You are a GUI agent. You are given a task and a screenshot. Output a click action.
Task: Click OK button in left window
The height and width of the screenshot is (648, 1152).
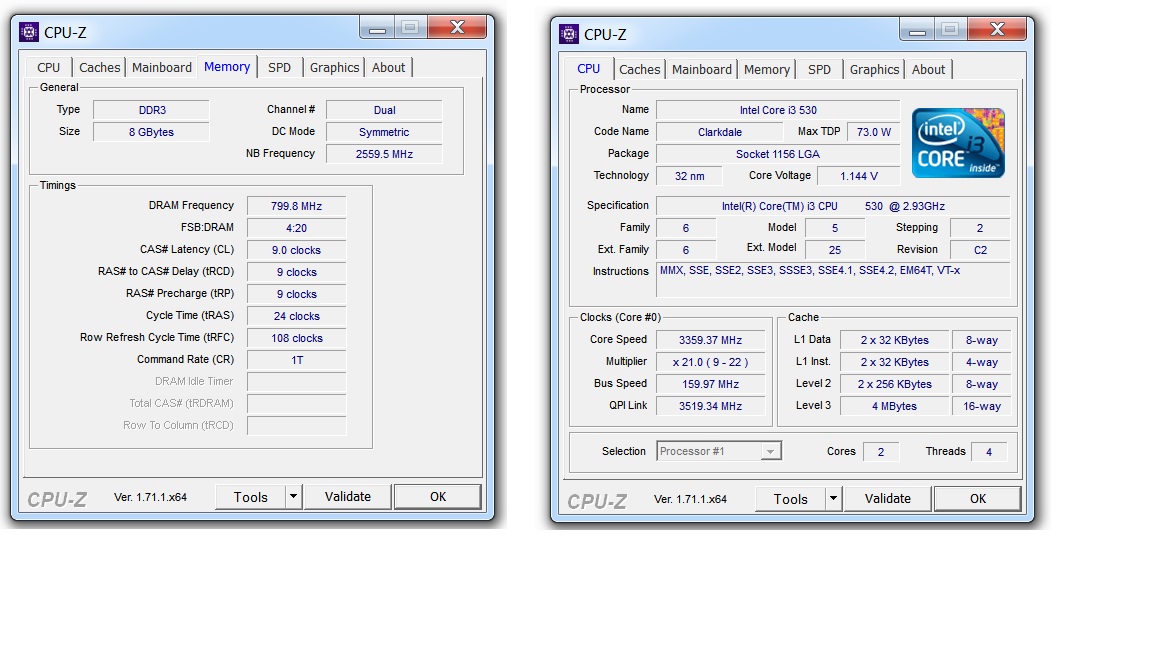tap(438, 497)
